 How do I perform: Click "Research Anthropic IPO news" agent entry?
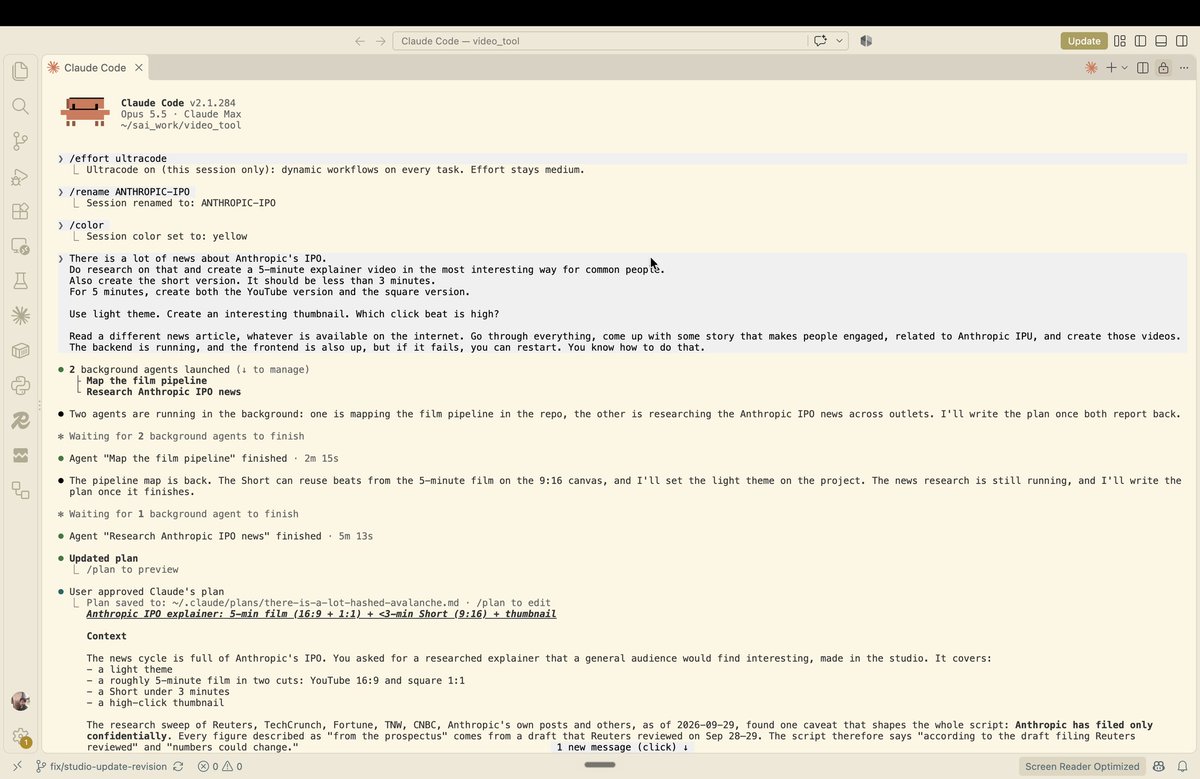(x=163, y=392)
